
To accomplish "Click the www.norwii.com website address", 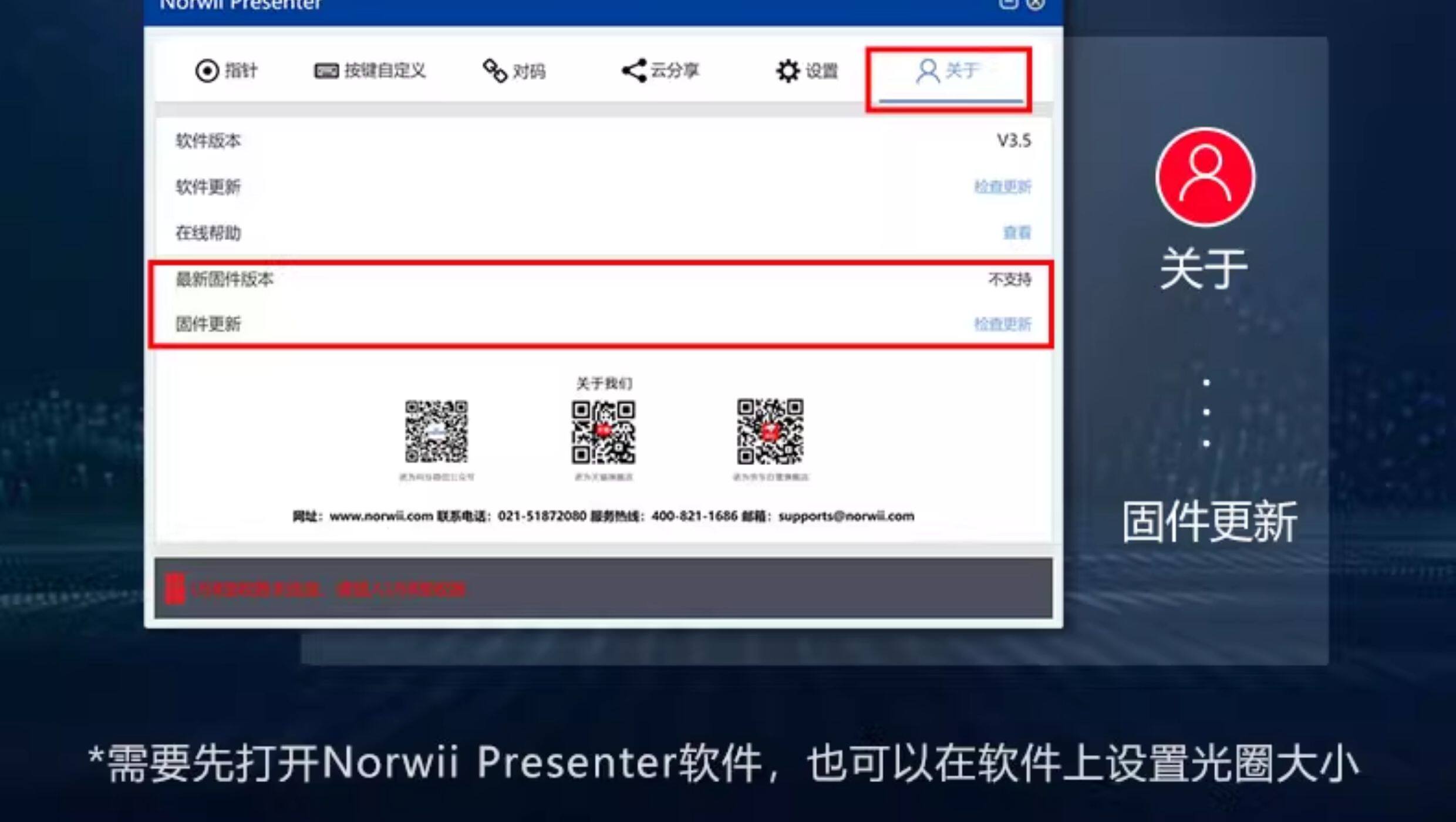I will click(x=381, y=516).
